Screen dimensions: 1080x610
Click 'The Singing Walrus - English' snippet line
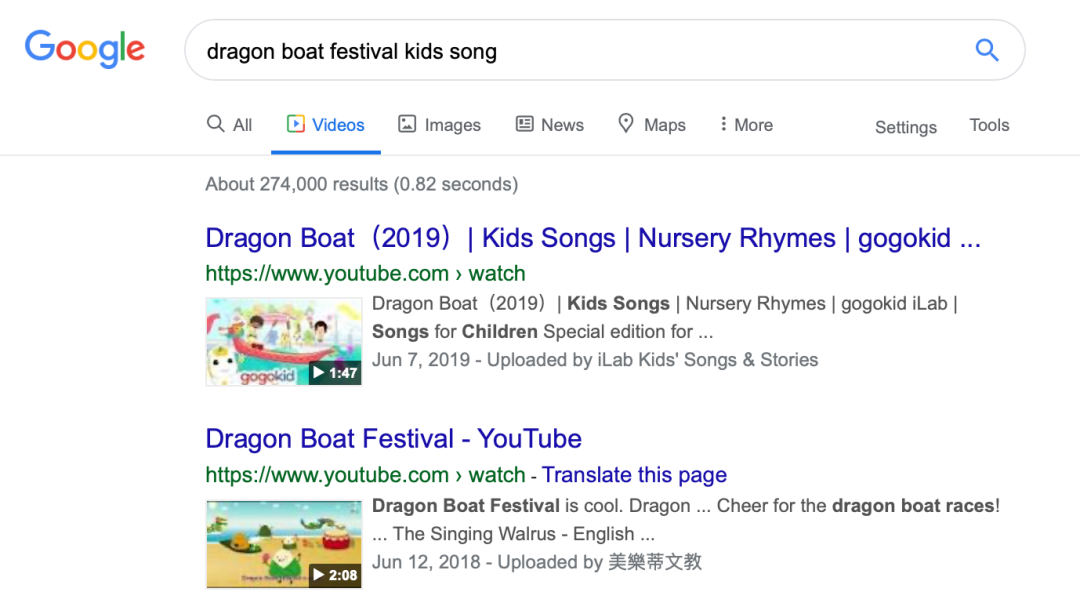pyautogui.click(x=513, y=534)
